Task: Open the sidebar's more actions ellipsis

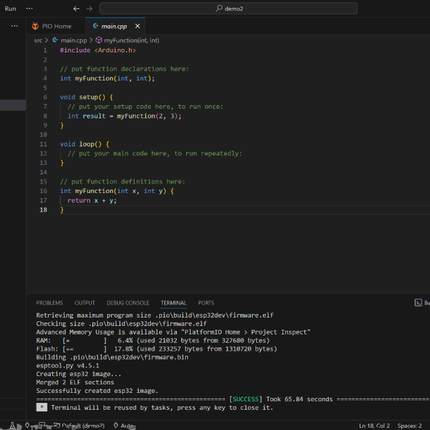Action: click(14, 26)
